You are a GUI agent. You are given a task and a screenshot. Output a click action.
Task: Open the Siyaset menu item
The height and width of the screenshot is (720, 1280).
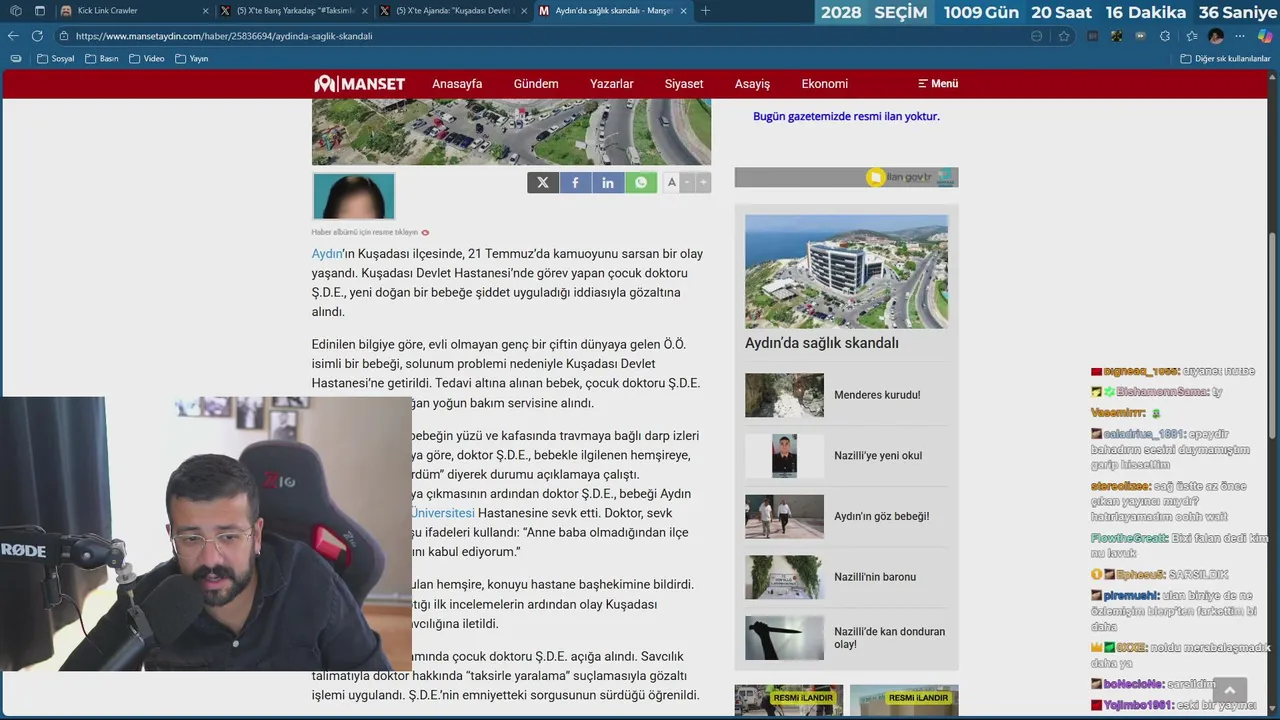[684, 84]
